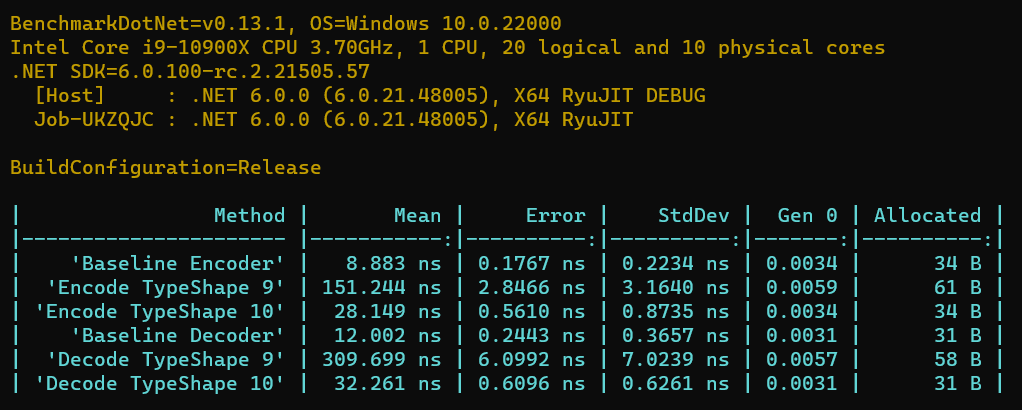Click the 'Intel Core i9-10900X' CPU line

tap(448, 48)
